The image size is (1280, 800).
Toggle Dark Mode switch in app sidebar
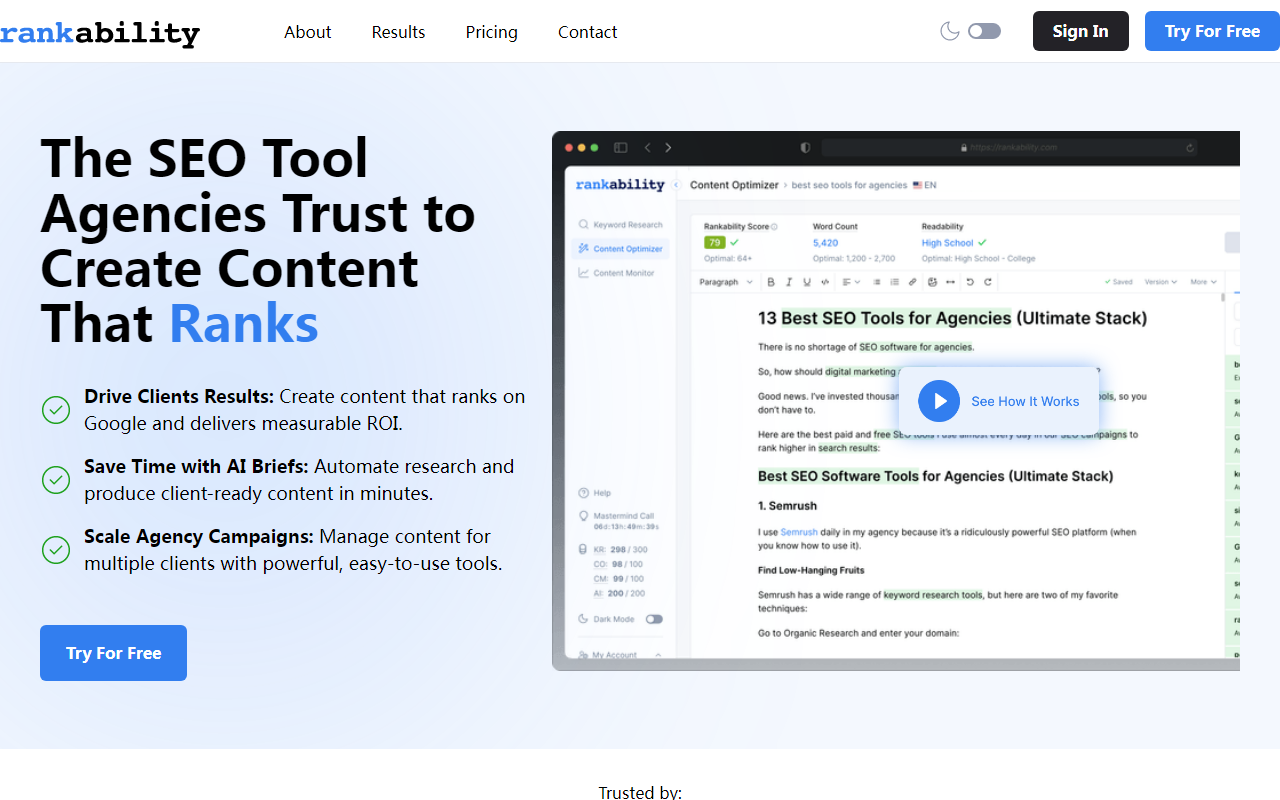654,619
